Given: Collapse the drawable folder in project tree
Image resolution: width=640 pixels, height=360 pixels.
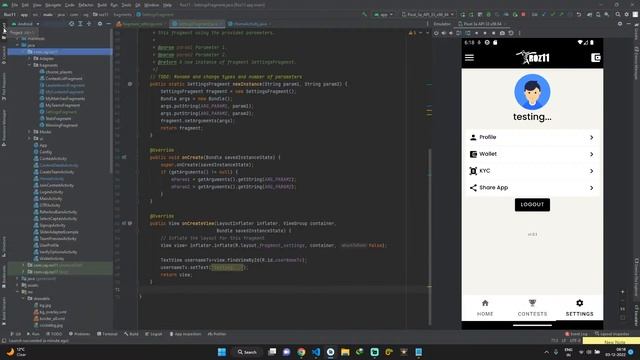Looking at the screenshot, I should (24, 299).
